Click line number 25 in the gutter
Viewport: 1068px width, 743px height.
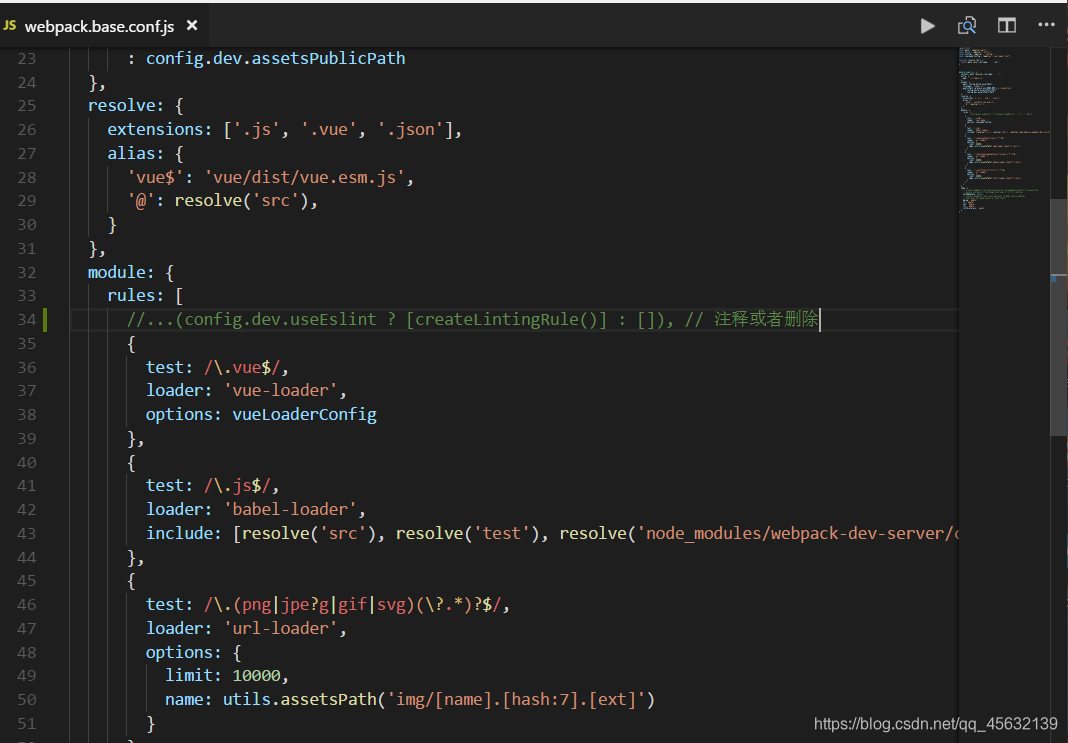coord(27,106)
